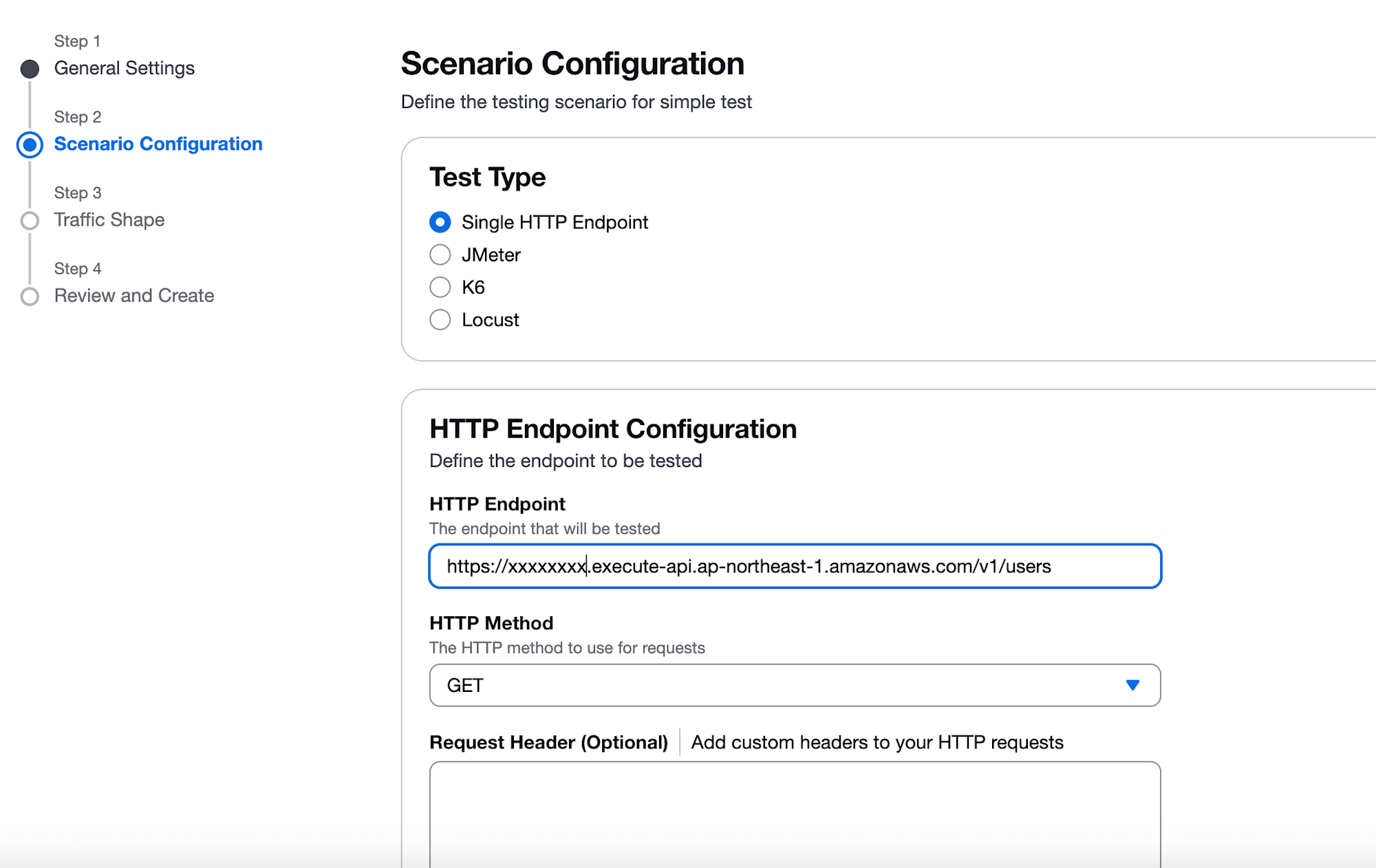Open the Scenario Configuration step link
This screenshot has height=868, width=1376.
pos(158,144)
